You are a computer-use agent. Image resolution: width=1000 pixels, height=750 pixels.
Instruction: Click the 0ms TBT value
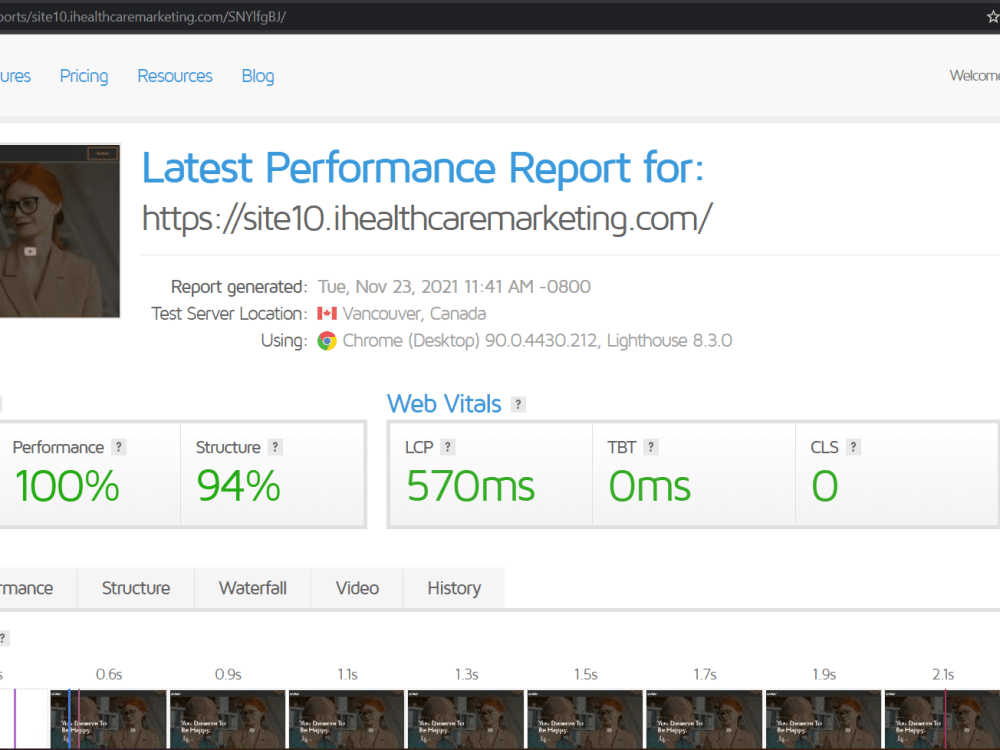pyautogui.click(x=650, y=486)
